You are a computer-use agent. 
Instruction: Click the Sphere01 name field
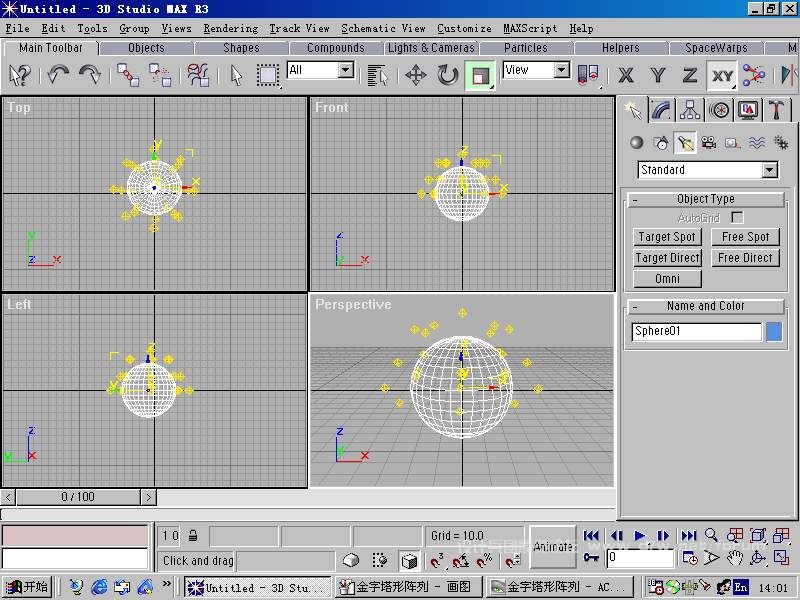tap(696, 332)
